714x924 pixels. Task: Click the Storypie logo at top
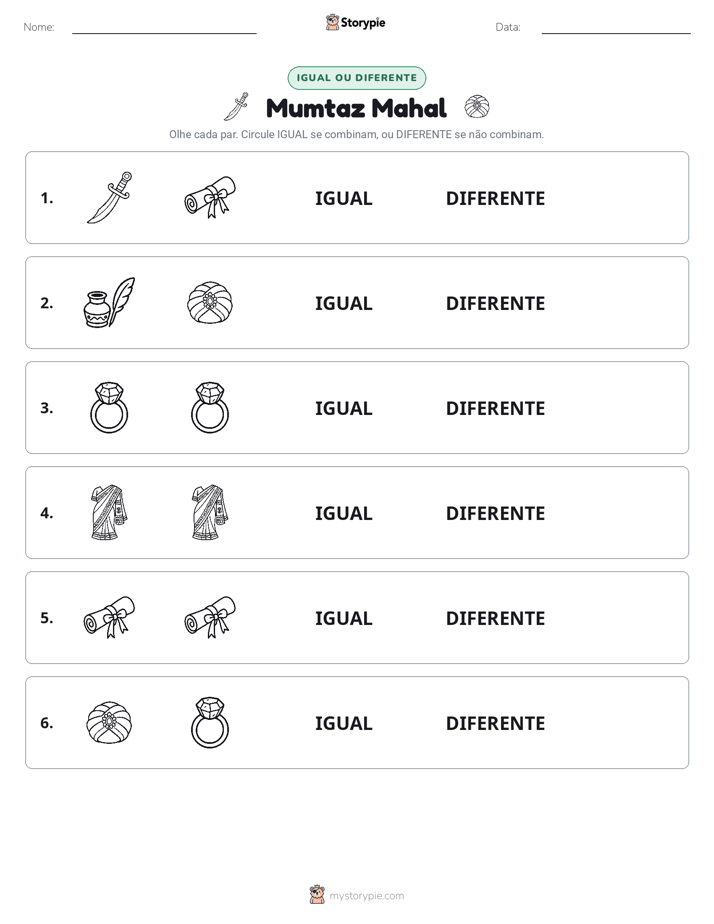pos(356,23)
